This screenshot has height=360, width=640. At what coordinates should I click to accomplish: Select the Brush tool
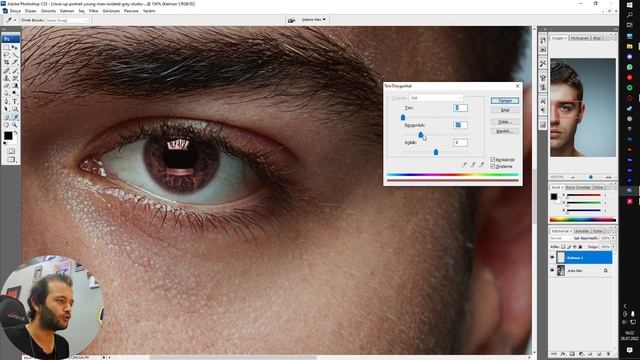(15, 70)
